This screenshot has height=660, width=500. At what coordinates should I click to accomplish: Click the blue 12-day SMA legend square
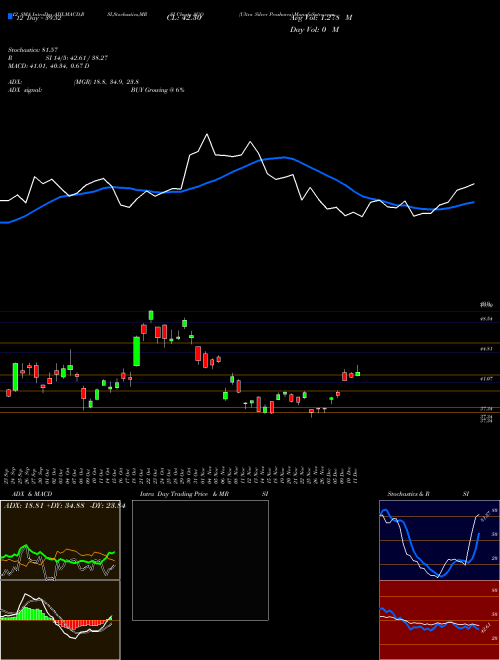tap(10, 16)
